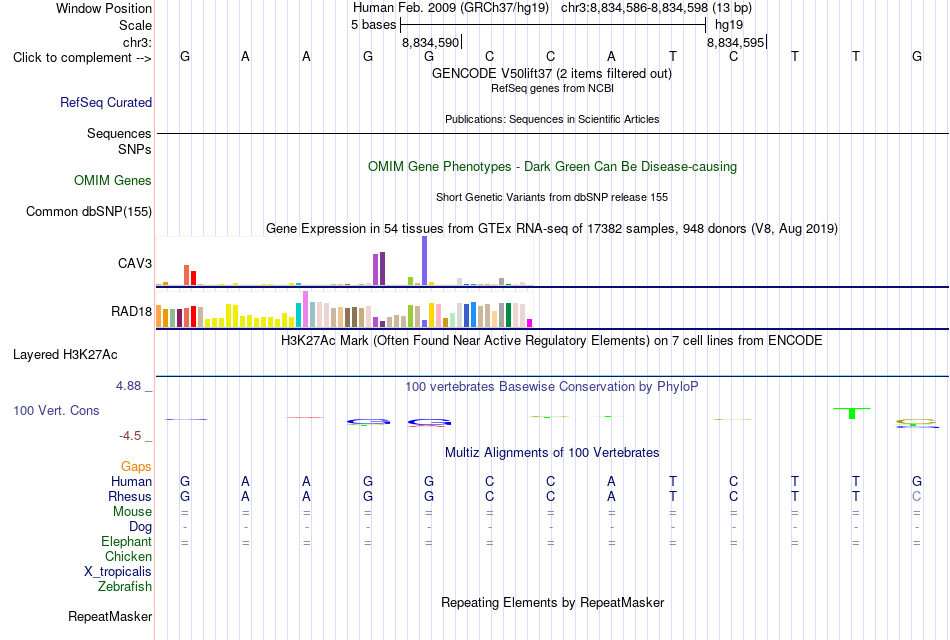Click the 'hg19' label beside the scale bar

point(729,25)
